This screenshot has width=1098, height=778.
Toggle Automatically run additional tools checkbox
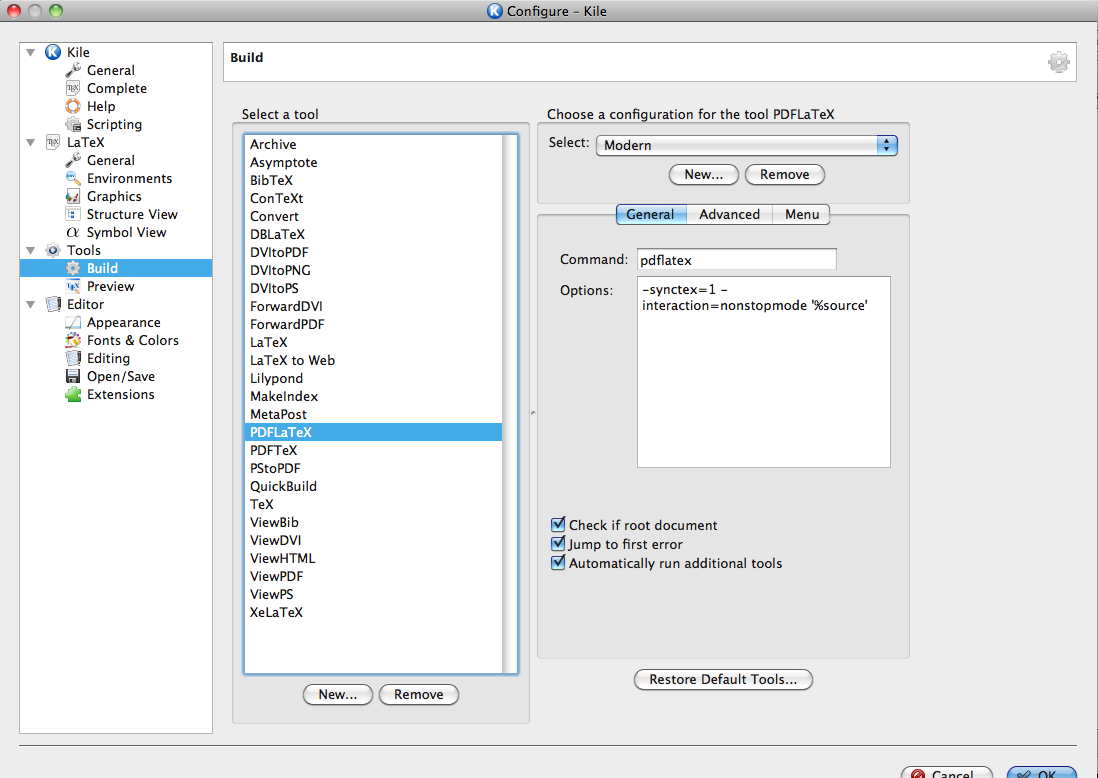pyautogui.click(x=558, y=562)
